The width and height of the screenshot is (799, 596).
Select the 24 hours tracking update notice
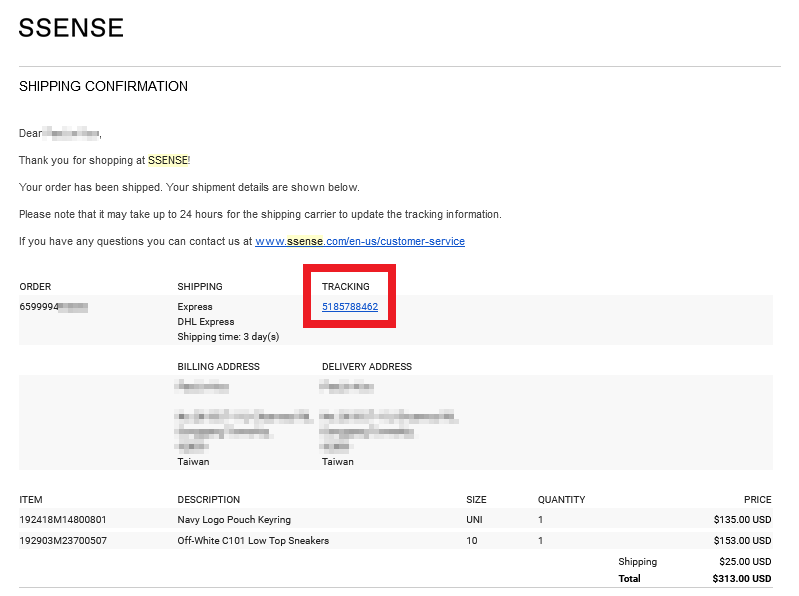point(260,214)
